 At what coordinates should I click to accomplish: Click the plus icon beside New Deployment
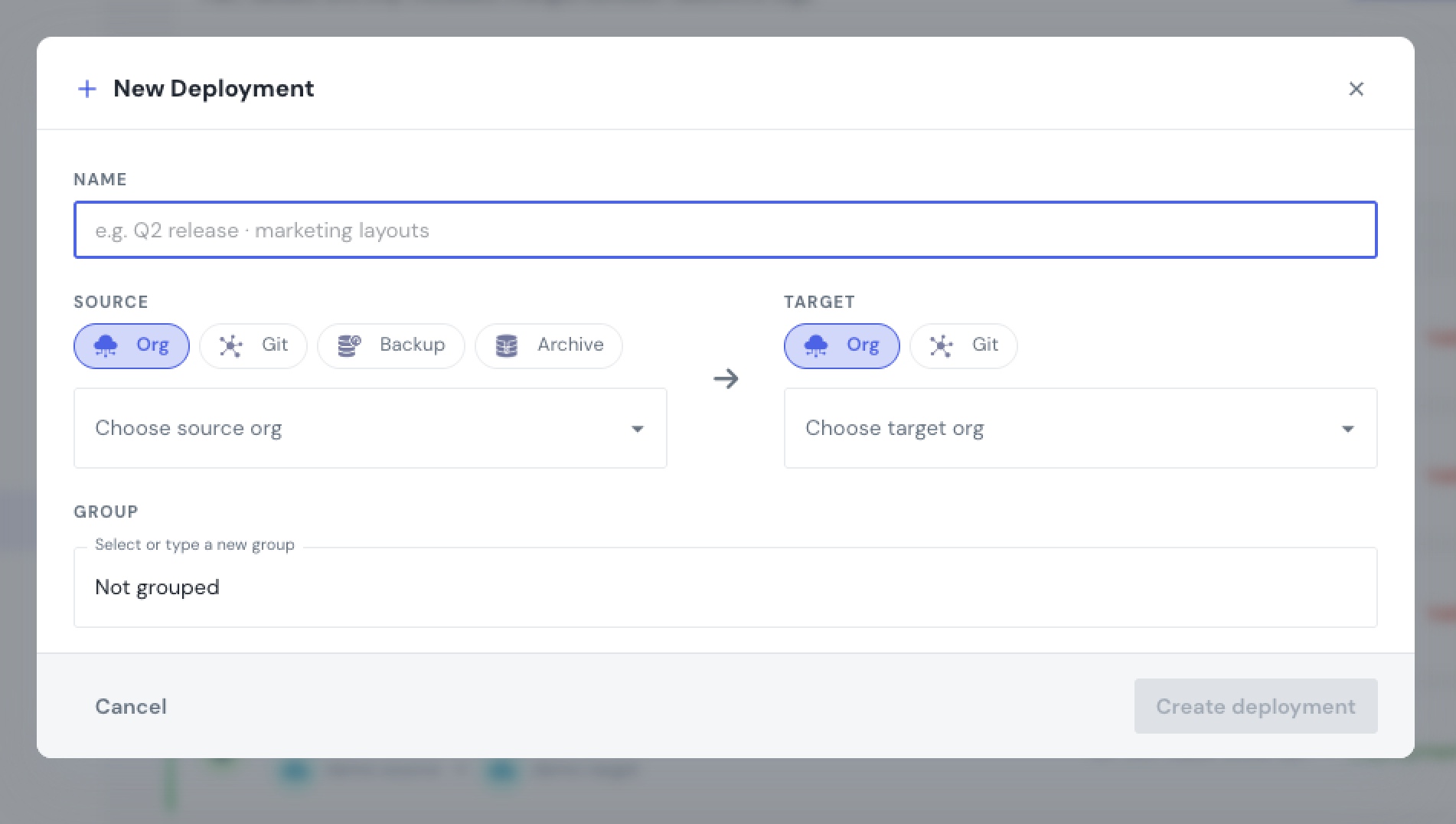point(87,89)
